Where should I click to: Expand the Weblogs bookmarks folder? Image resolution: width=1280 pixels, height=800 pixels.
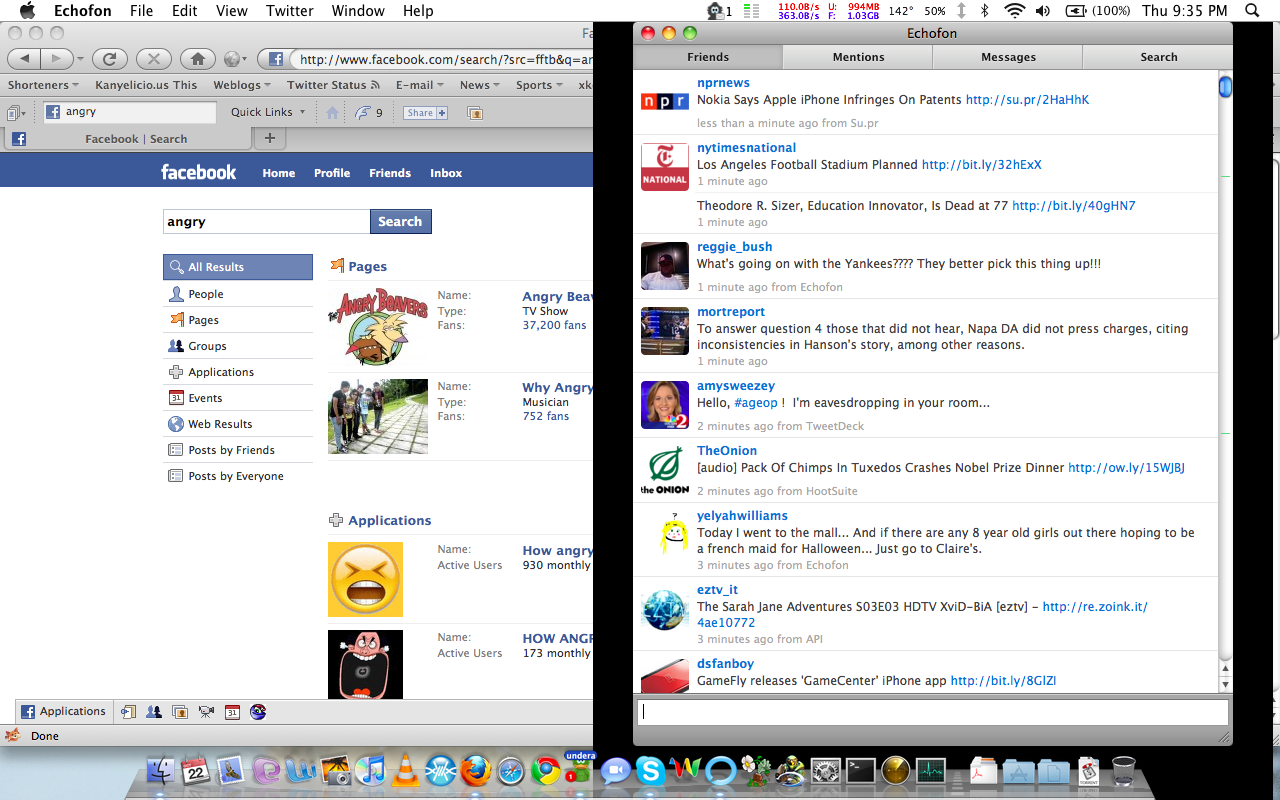[241, 85]
